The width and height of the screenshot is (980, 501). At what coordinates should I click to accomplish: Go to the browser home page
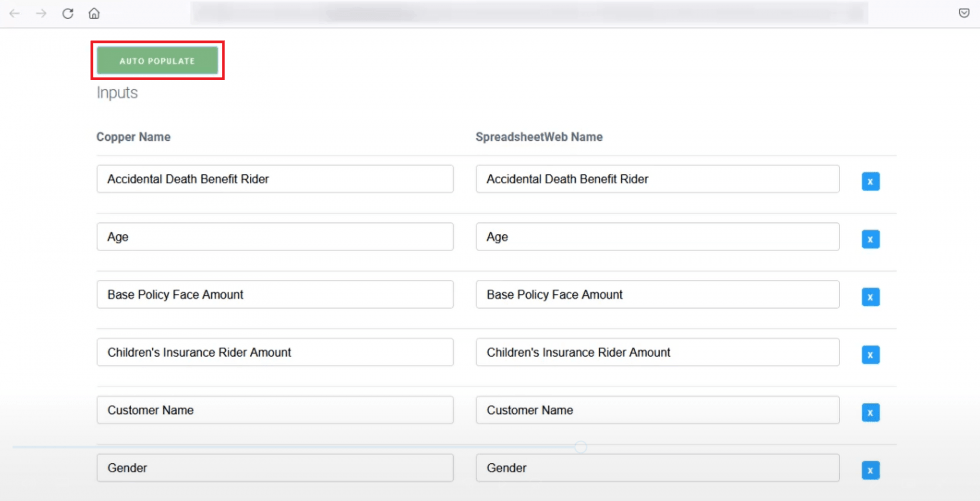tap(94, 13)
